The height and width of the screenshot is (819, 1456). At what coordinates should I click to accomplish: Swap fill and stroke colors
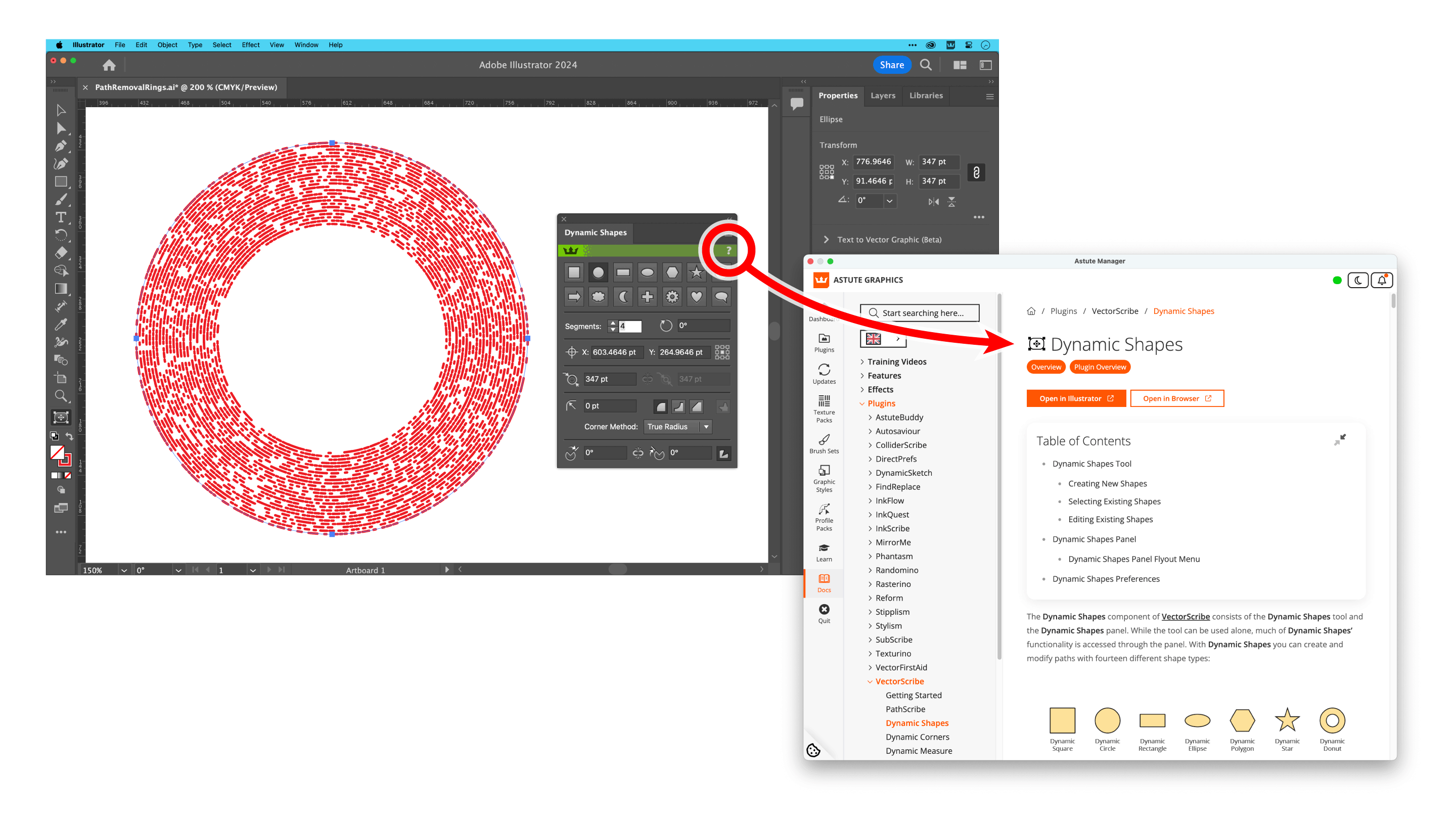[70, 436]
